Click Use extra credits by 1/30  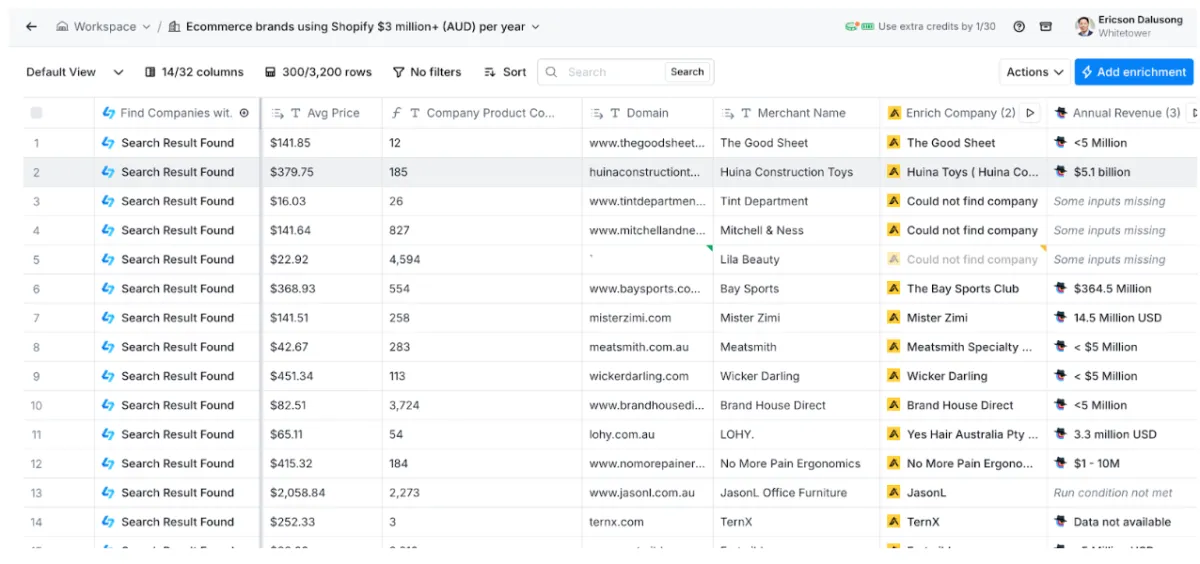coord(937,27)
